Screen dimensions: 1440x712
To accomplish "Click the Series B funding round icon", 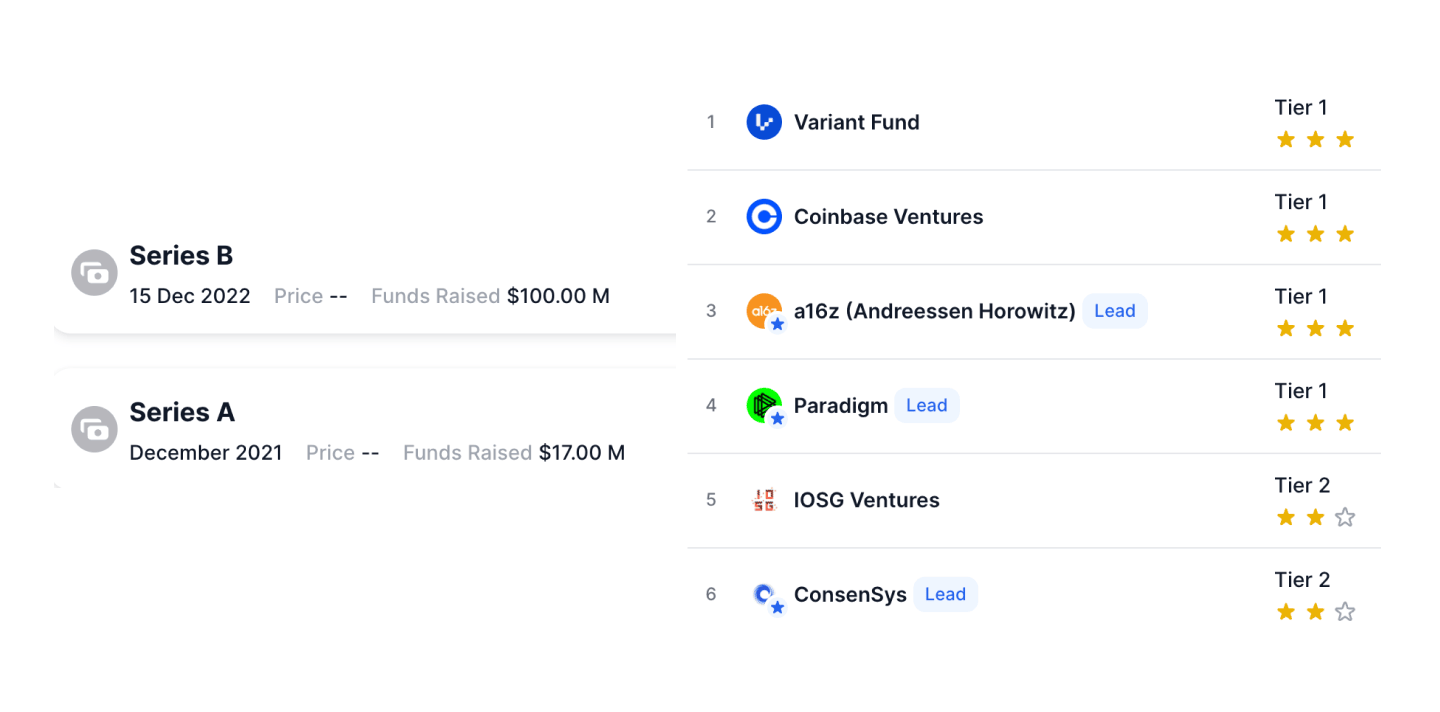I will point(95,272).
